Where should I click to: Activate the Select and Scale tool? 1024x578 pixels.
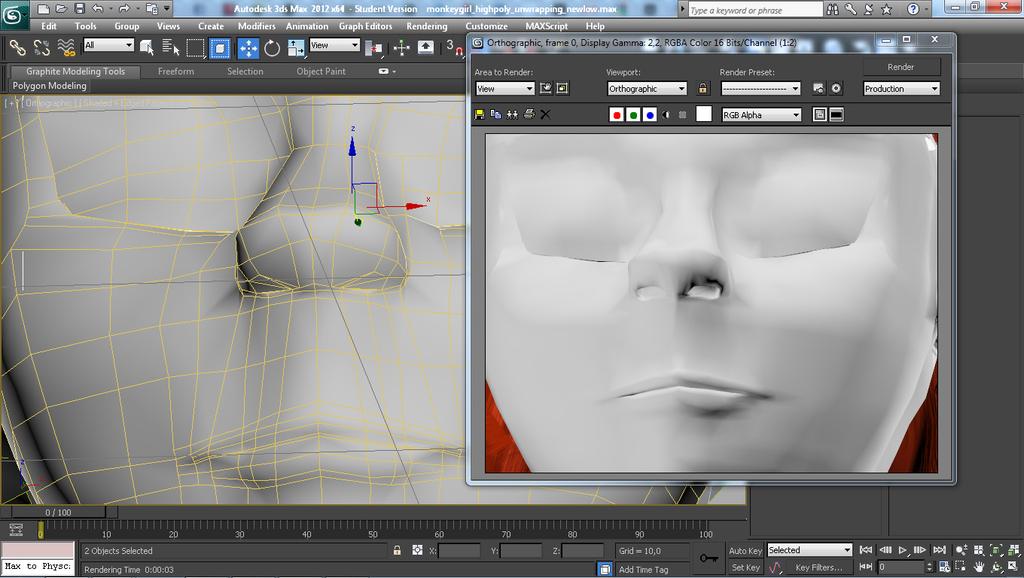tap(296, 48)
